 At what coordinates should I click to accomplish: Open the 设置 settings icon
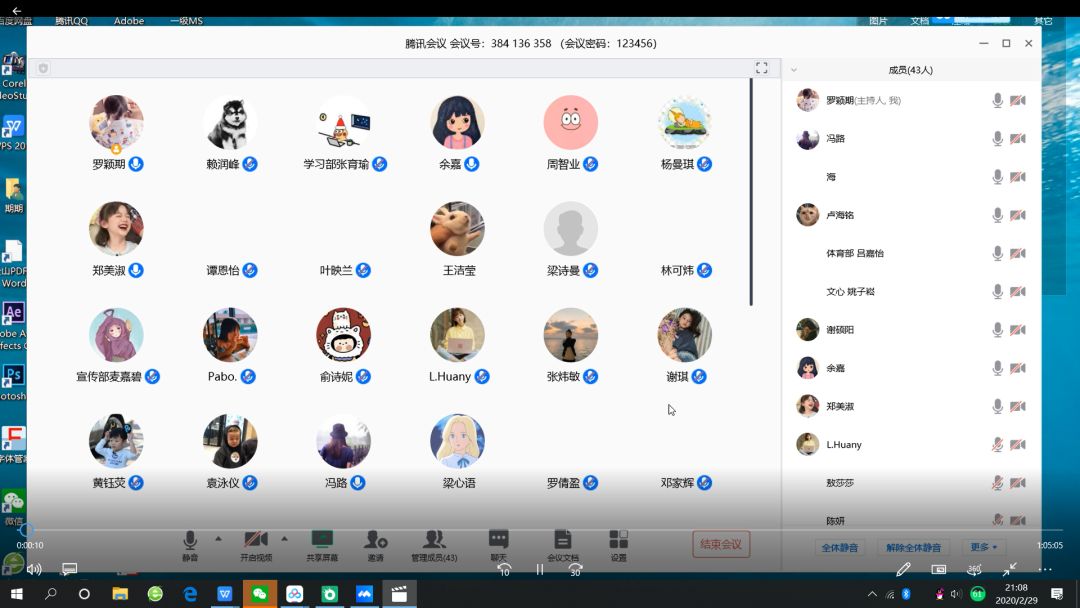(619, 541)
